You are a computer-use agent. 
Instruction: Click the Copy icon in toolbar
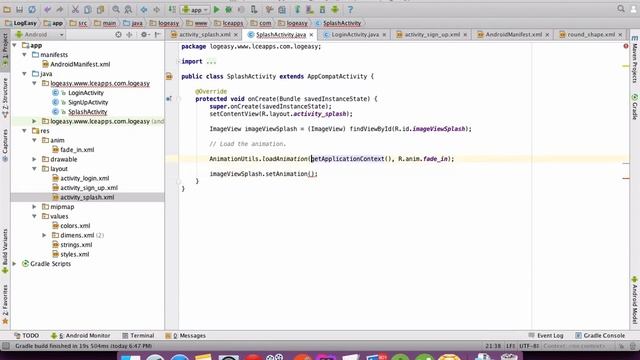pyautogui.click(x=88, y=9)
